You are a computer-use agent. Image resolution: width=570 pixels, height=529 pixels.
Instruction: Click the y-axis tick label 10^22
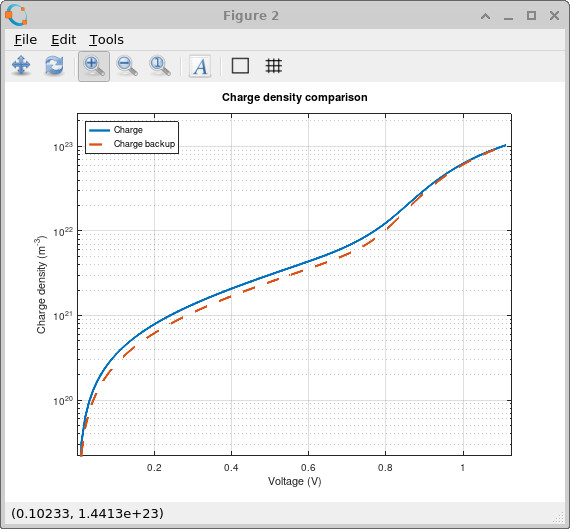63,231
